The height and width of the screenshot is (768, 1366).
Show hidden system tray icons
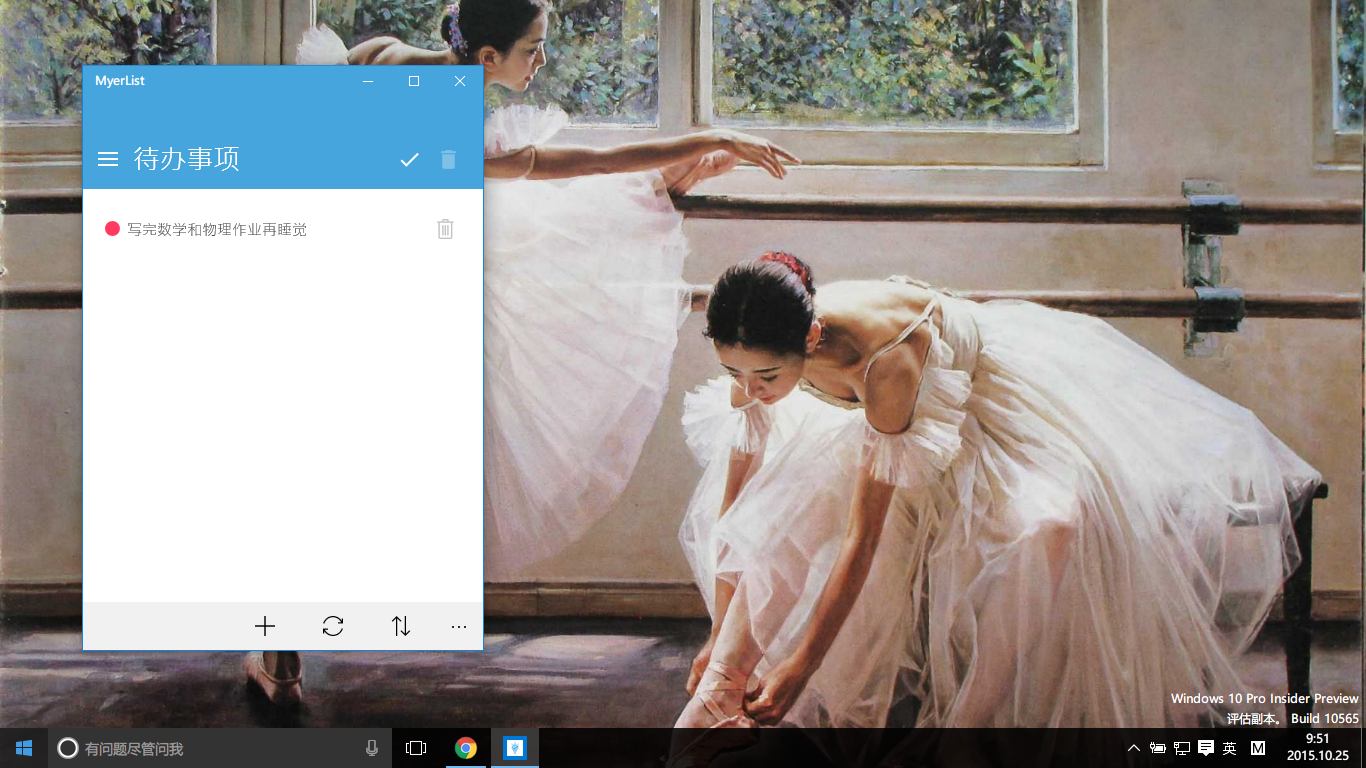[1134, 748]
